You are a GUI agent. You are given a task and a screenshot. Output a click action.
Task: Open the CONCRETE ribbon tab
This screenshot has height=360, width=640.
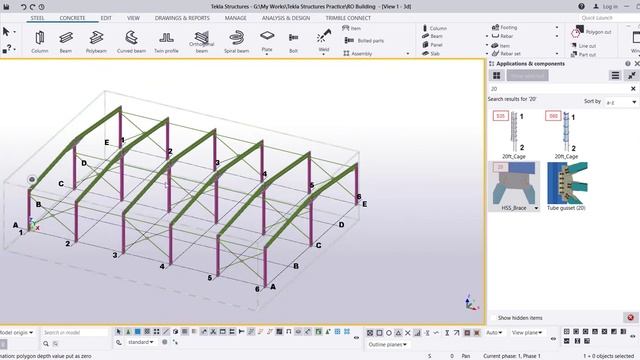tap(72, 18)
